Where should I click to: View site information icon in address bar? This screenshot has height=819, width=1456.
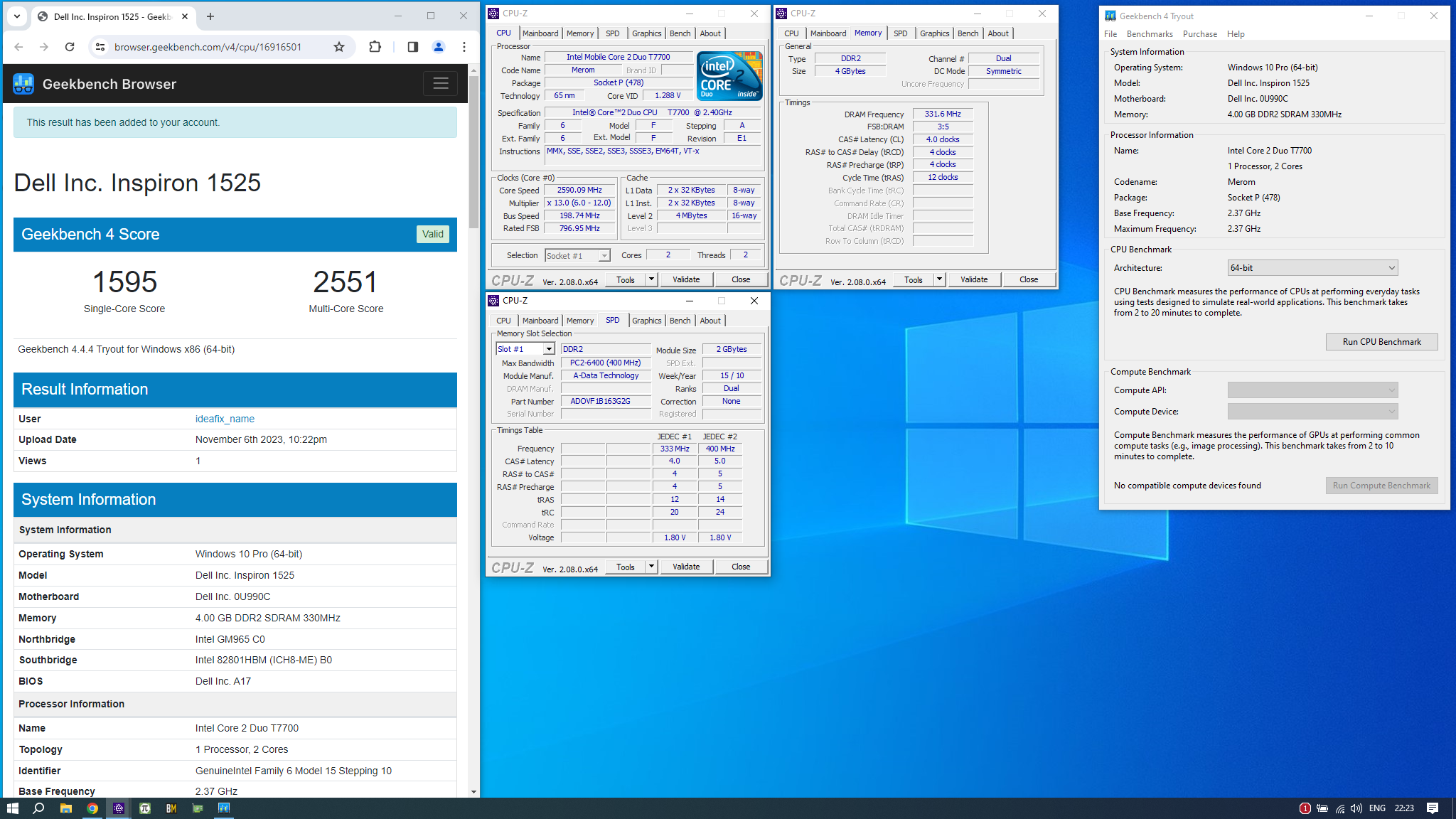tap(100, 47)
